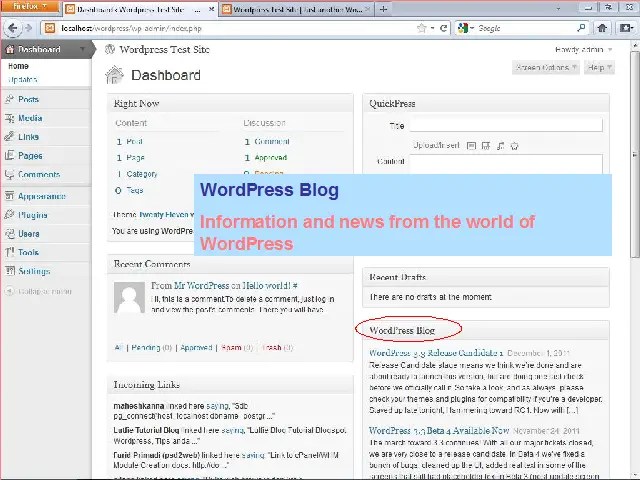Click the Appearance sidebar icon
The image size is (640, 480).
point(9,196)
